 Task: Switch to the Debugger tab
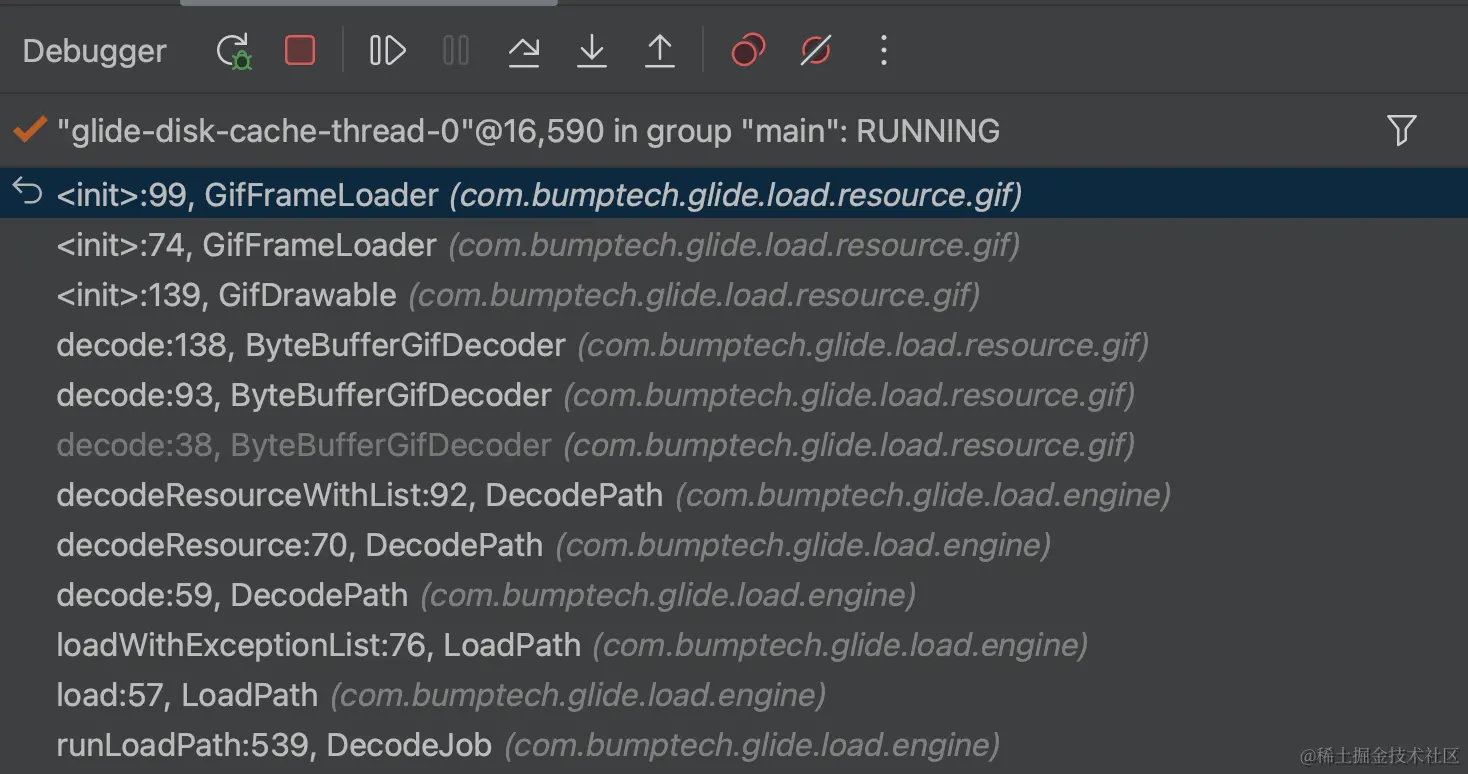(95, 51)
